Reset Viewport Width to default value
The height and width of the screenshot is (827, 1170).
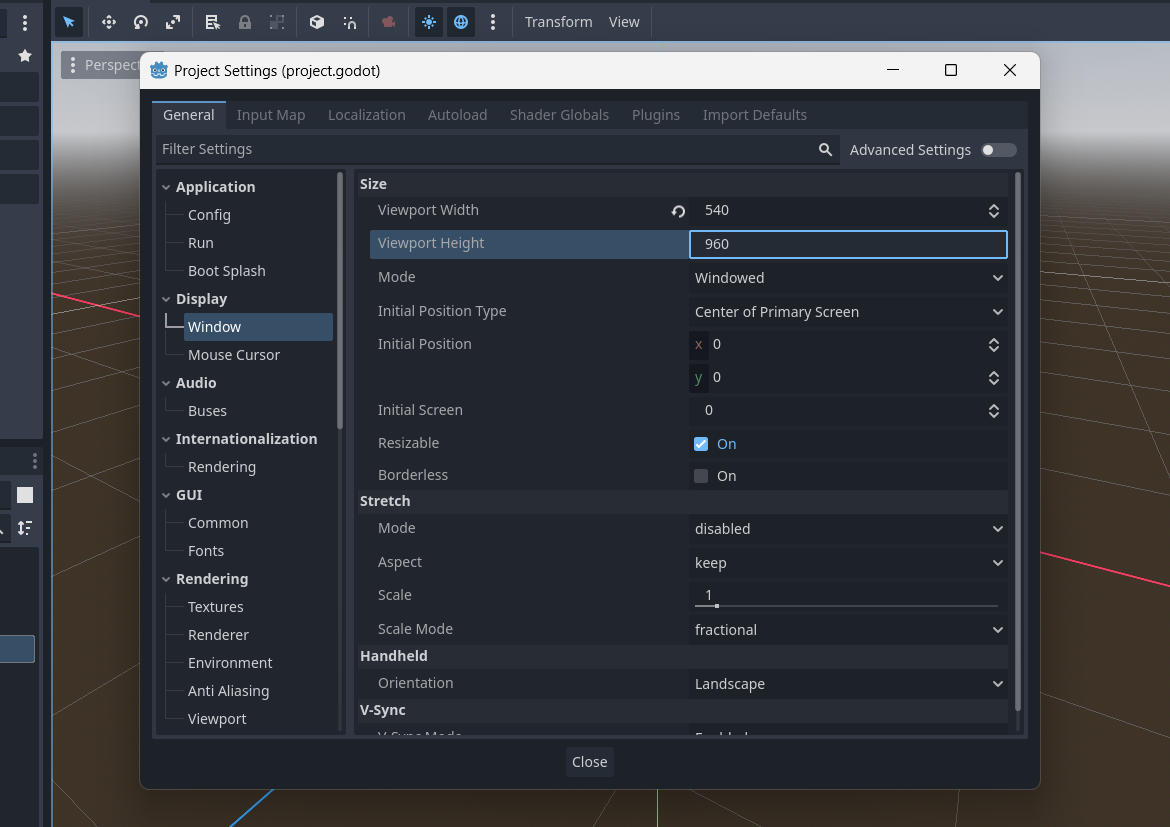[x=678, y=211]
